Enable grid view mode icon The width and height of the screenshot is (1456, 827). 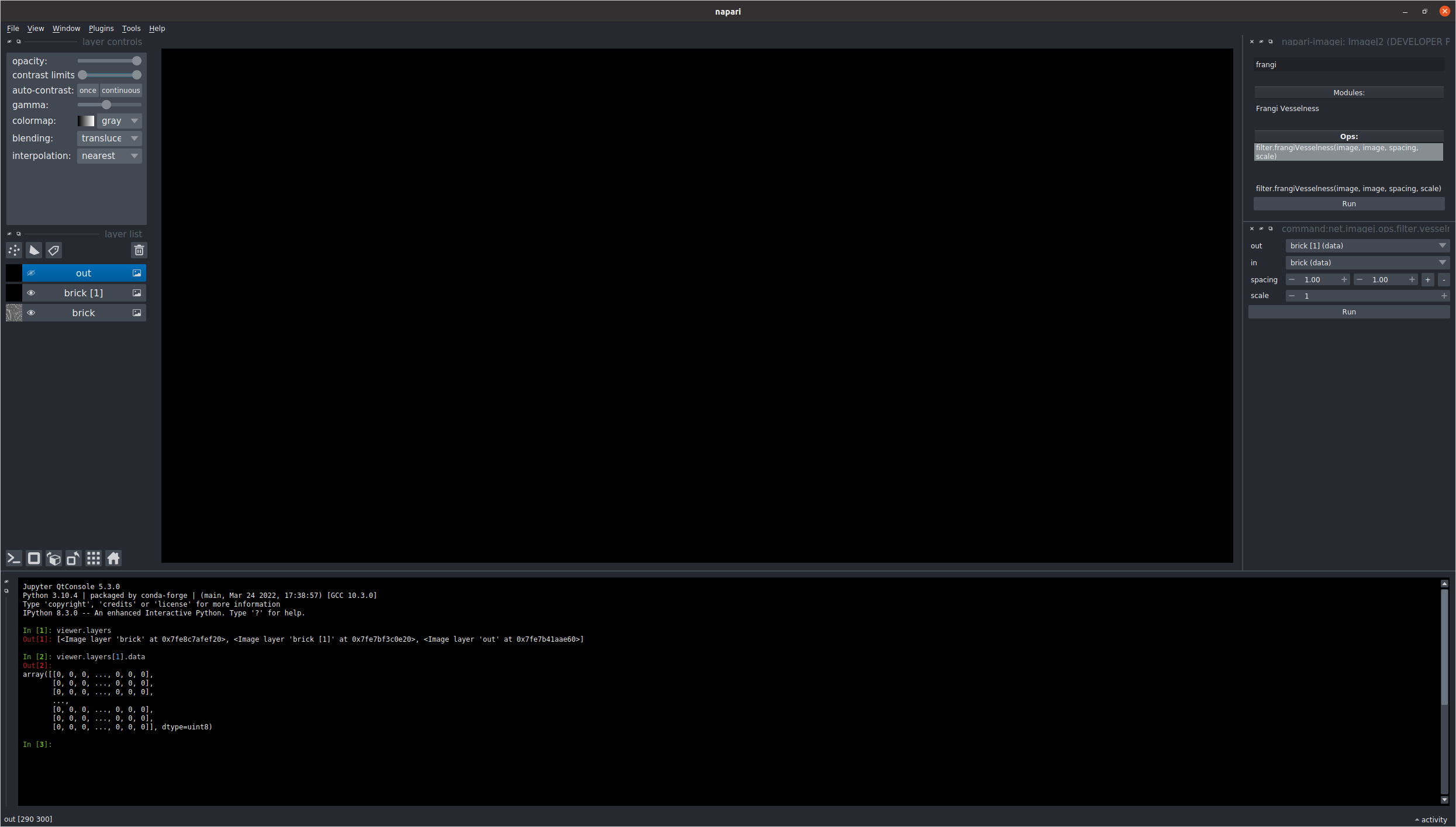coord(93,558)
